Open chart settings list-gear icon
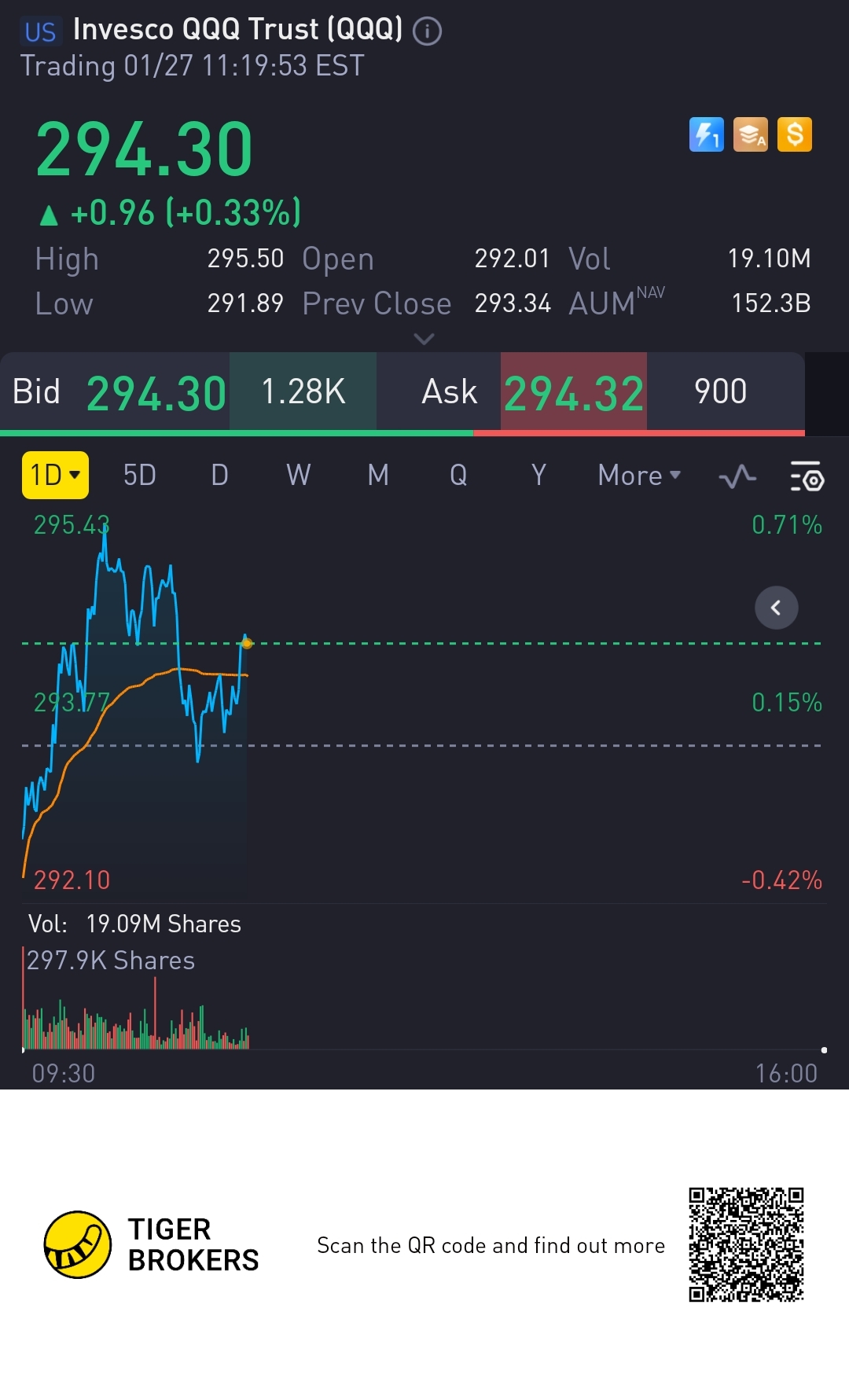 (807, 476)
